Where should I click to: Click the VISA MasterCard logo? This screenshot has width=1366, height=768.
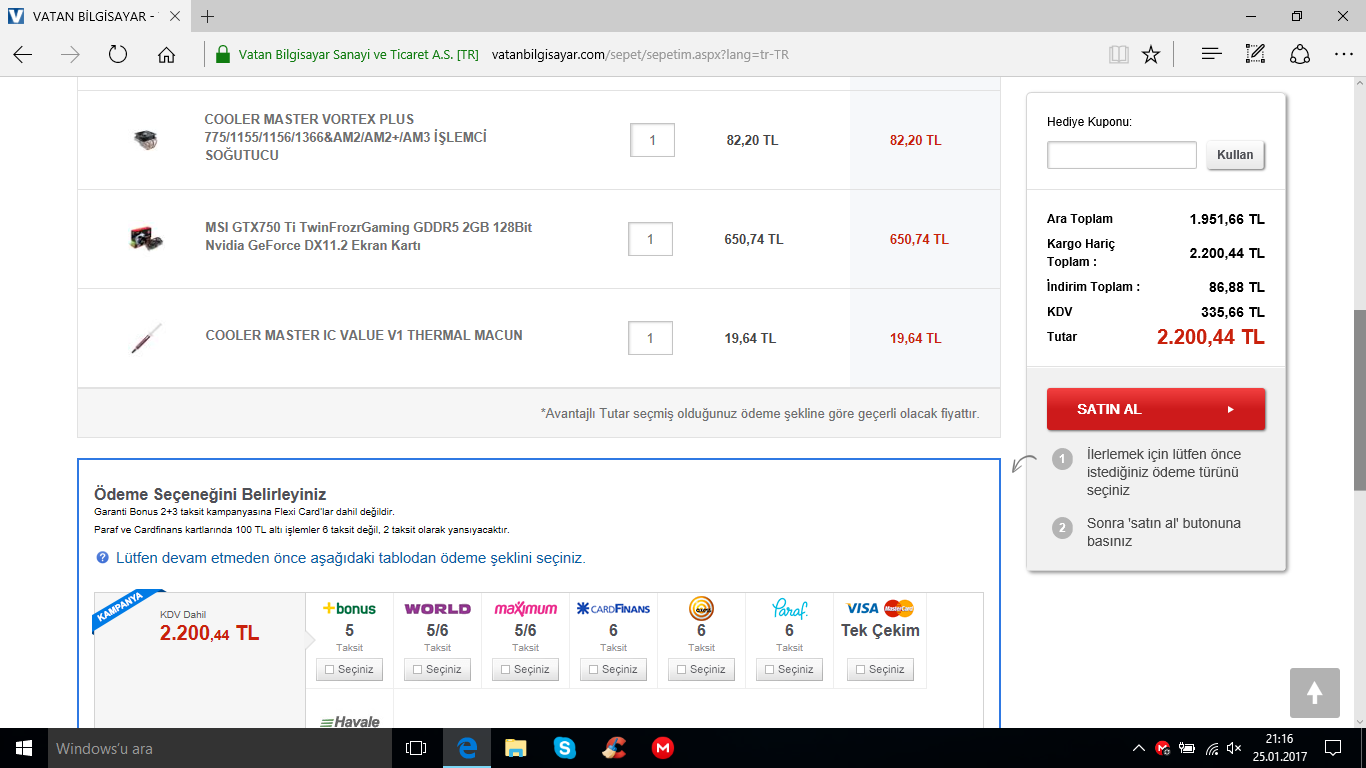(880, 608)
